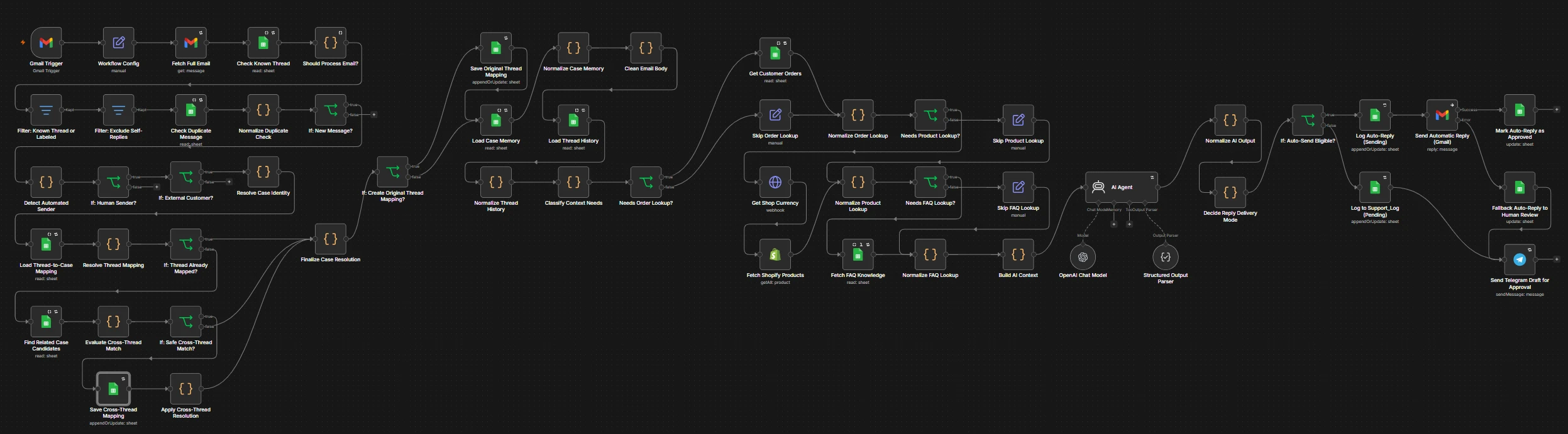Open the Log Auto-Reply (Sending) node
The height and width of the screenshot is (434, 1568).
click(x=1375, y=115)
